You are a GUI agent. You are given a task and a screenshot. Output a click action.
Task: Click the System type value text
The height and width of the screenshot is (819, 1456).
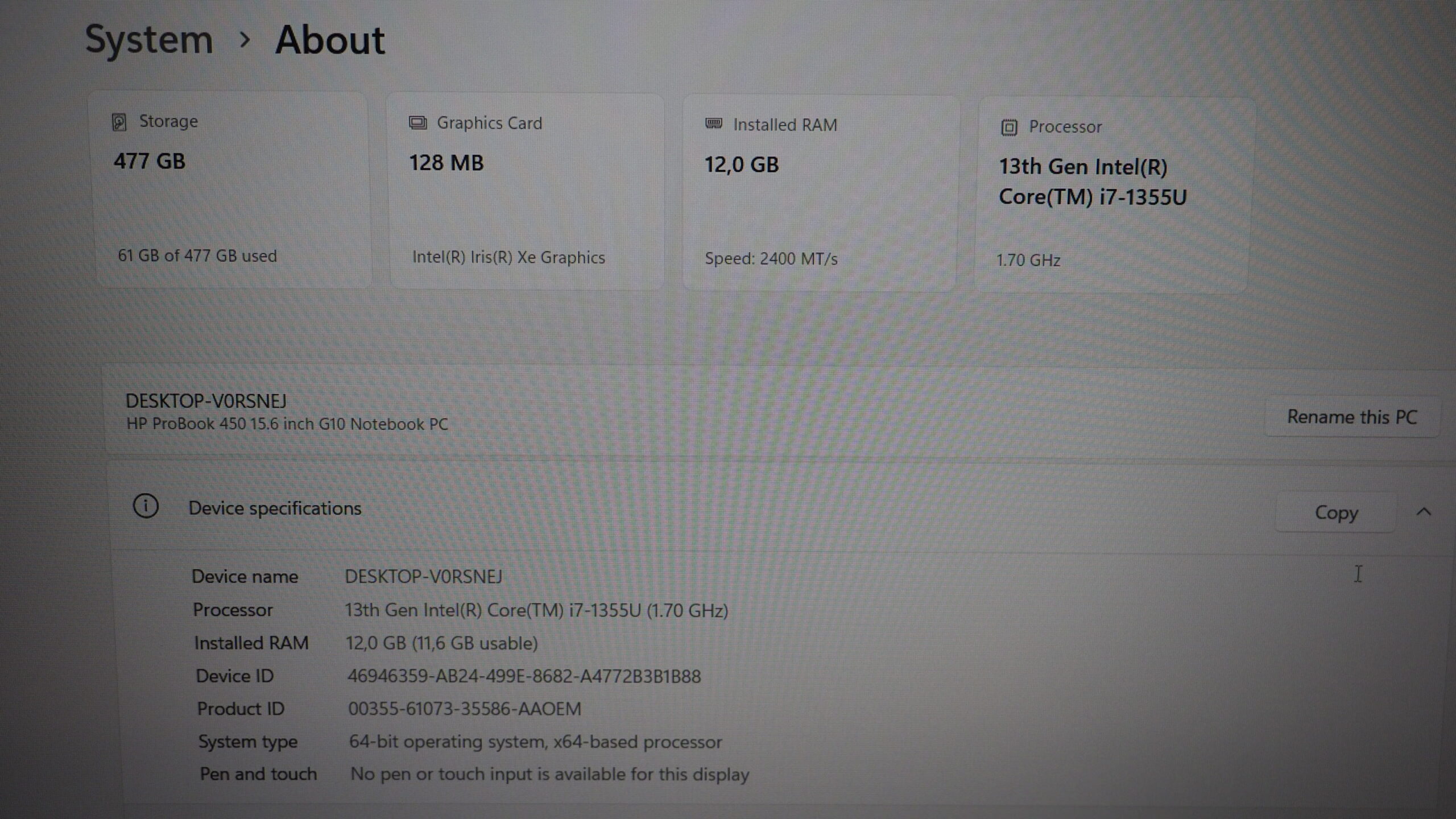point(535,742)
